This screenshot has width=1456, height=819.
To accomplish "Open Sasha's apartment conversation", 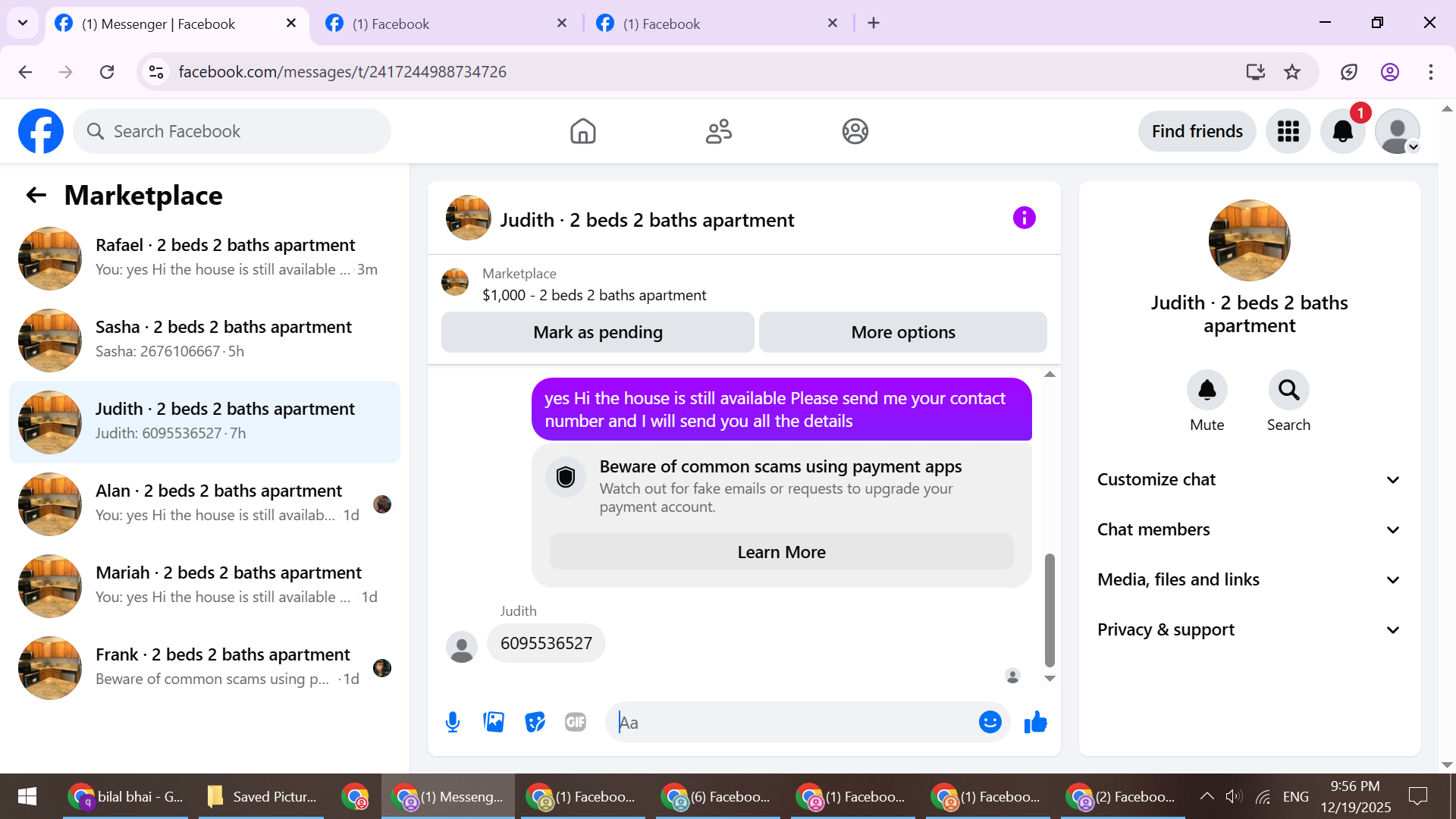I will 205,339.
